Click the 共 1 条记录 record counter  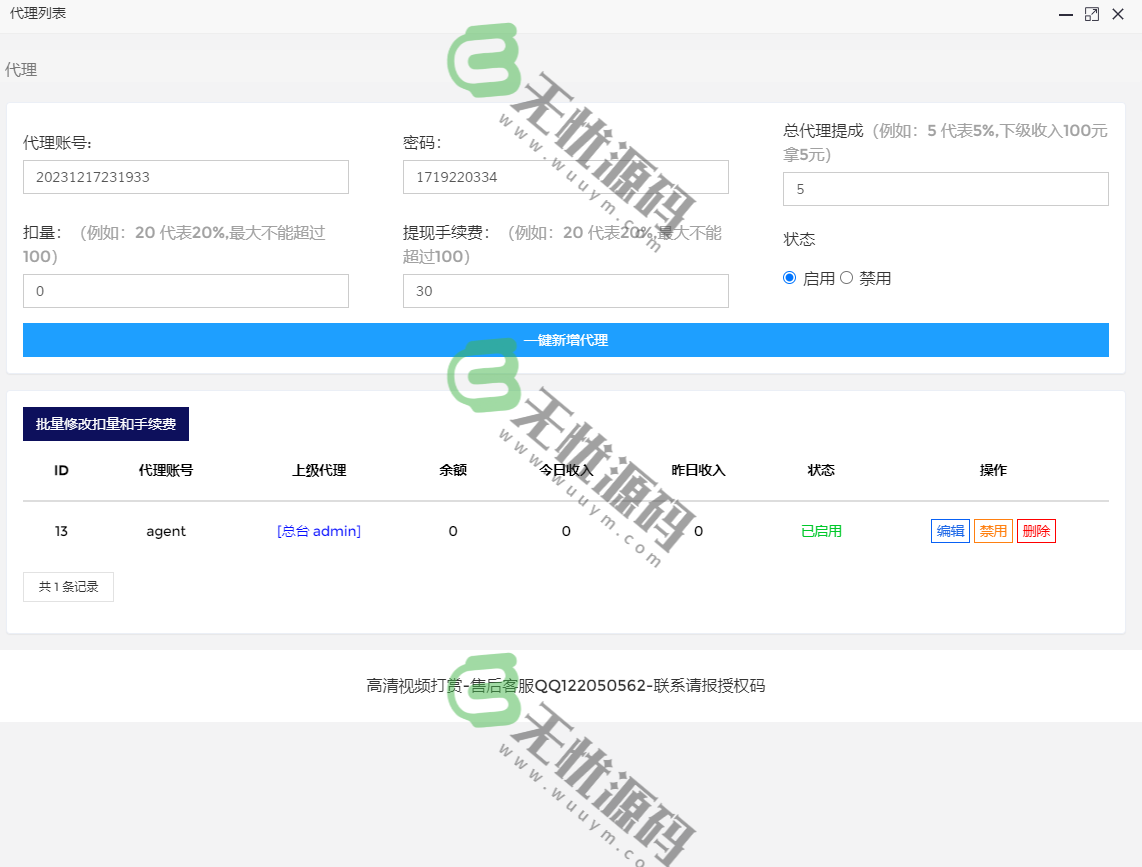[x=68, y=587]
